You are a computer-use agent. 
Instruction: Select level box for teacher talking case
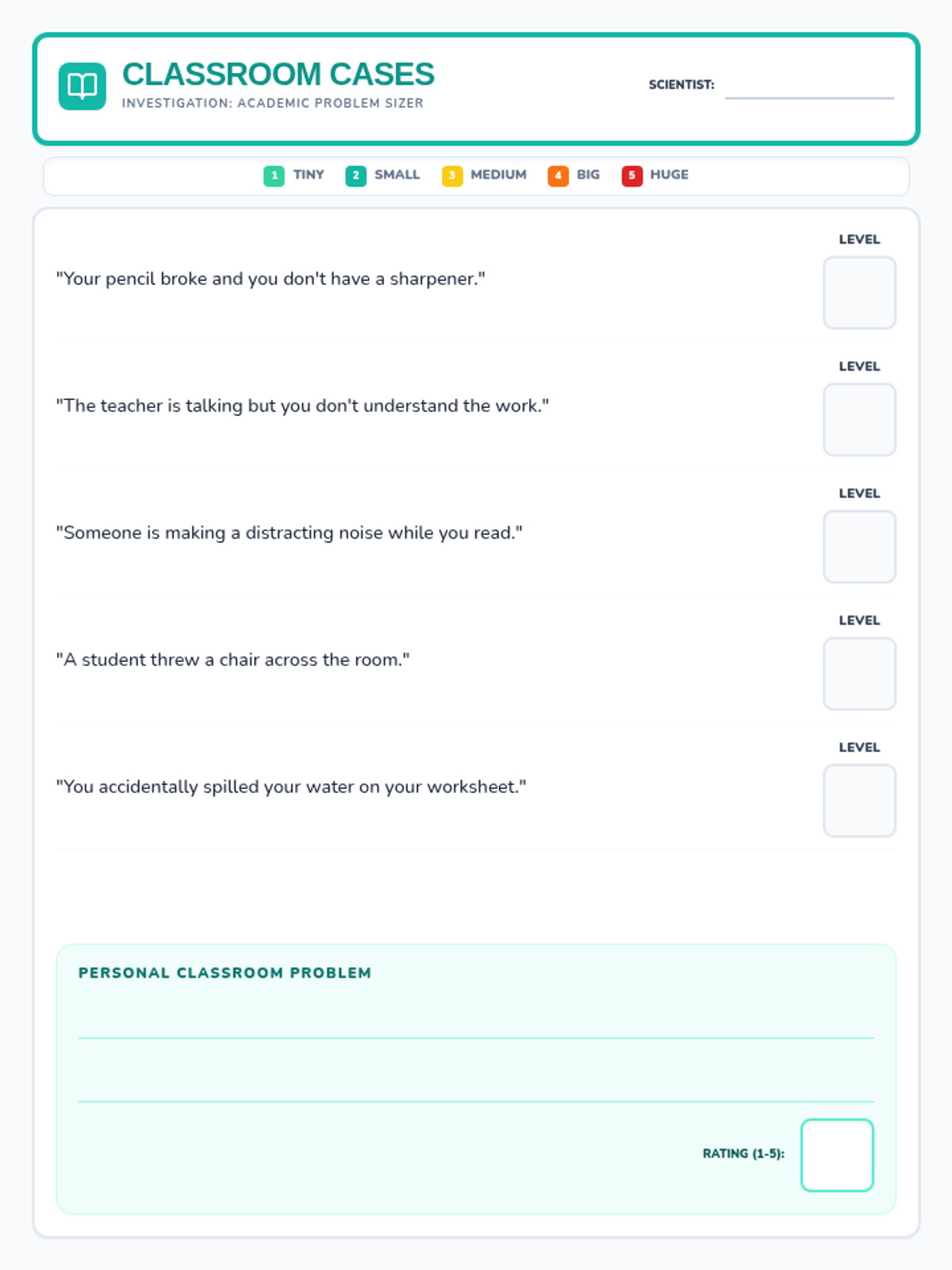pyautogui.click(x=859, y=420)
